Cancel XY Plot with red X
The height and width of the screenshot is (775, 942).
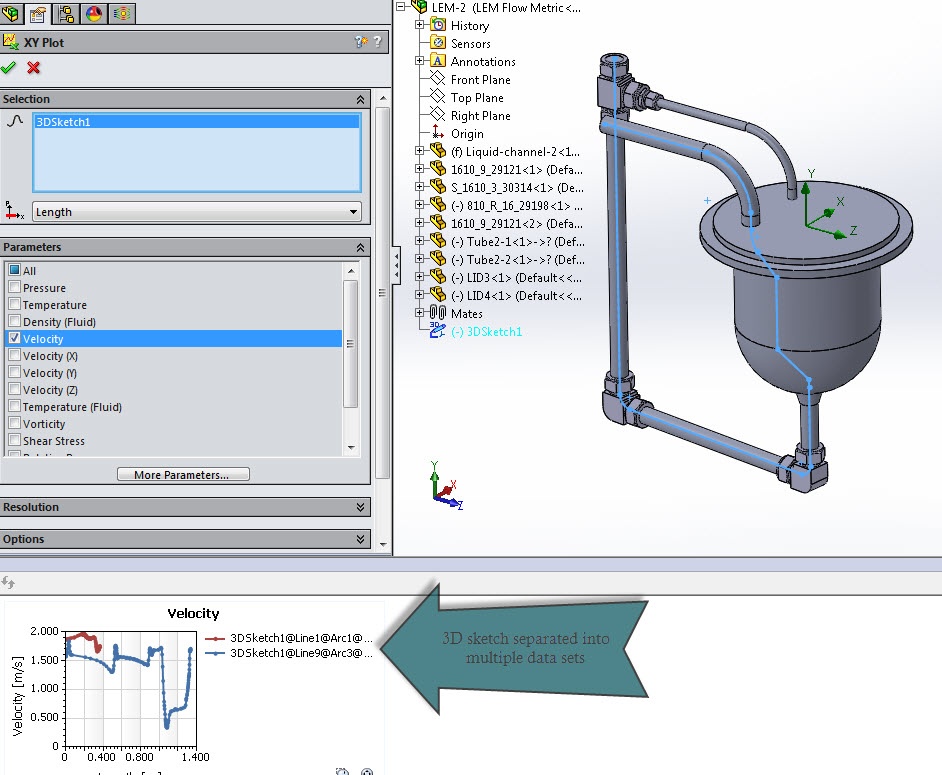[34, 68]
